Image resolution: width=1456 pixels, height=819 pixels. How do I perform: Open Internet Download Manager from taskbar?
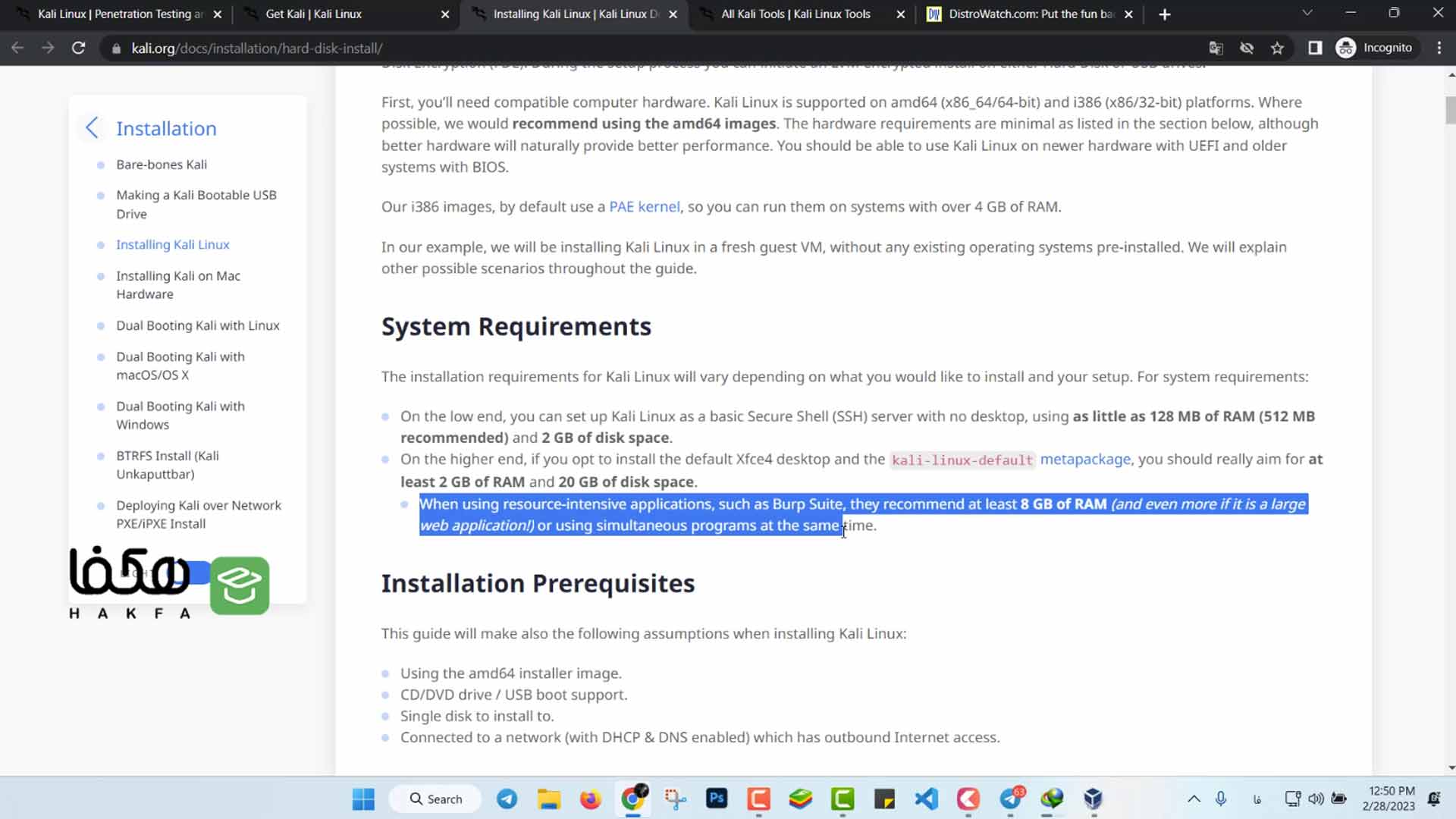(x=1052, y=799)
